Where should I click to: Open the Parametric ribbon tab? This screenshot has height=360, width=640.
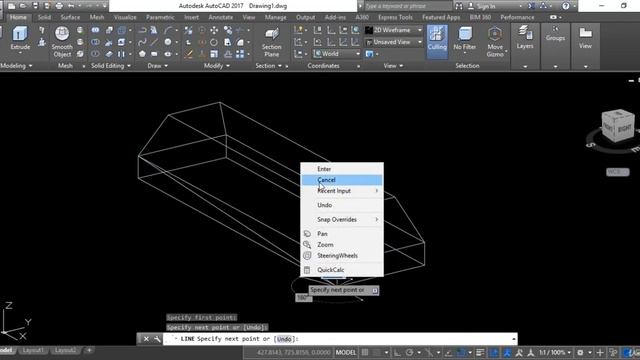point(160,17)
